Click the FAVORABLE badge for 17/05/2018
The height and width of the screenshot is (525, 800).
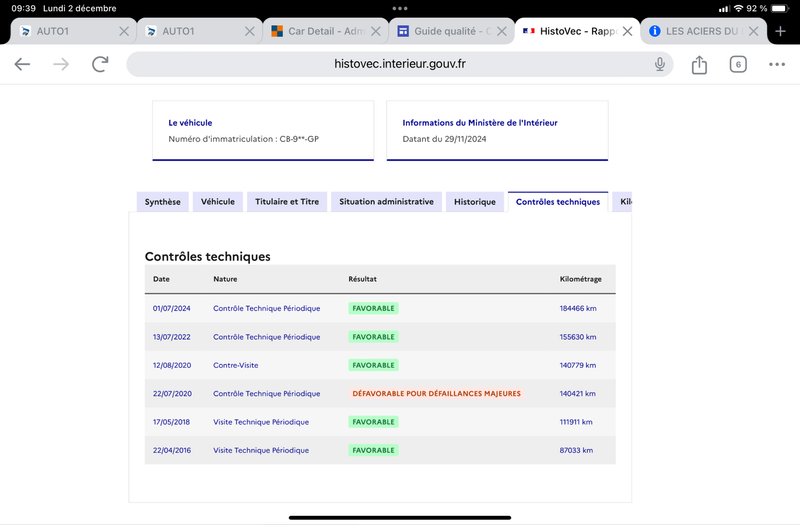(373, 422)
